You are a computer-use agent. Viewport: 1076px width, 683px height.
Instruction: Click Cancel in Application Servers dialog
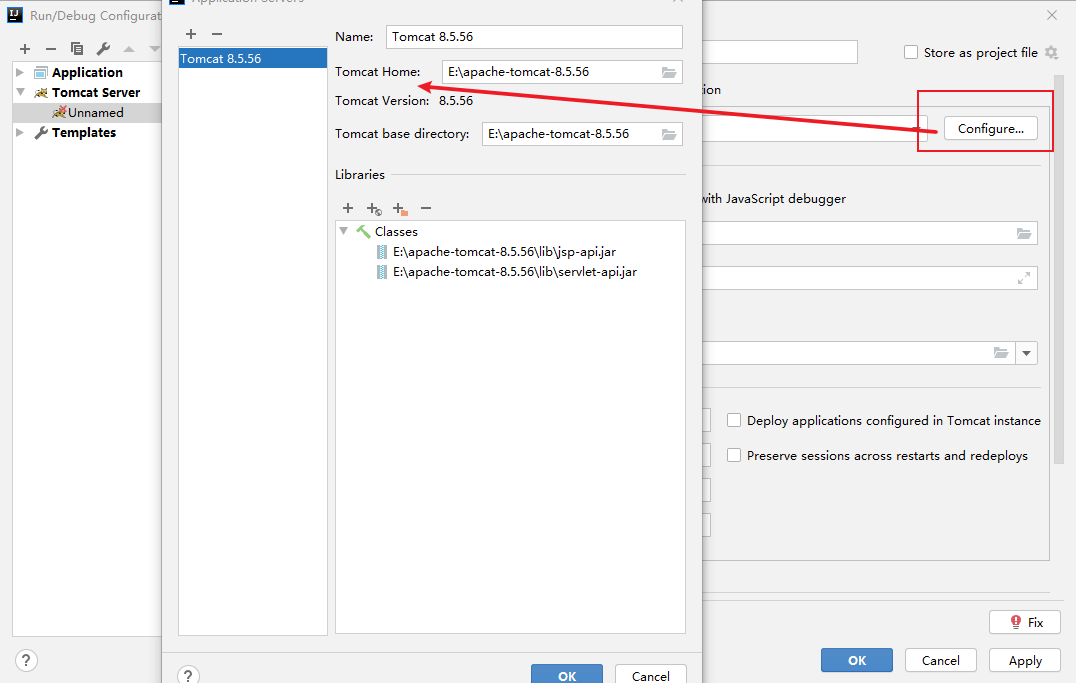[651, 675]
